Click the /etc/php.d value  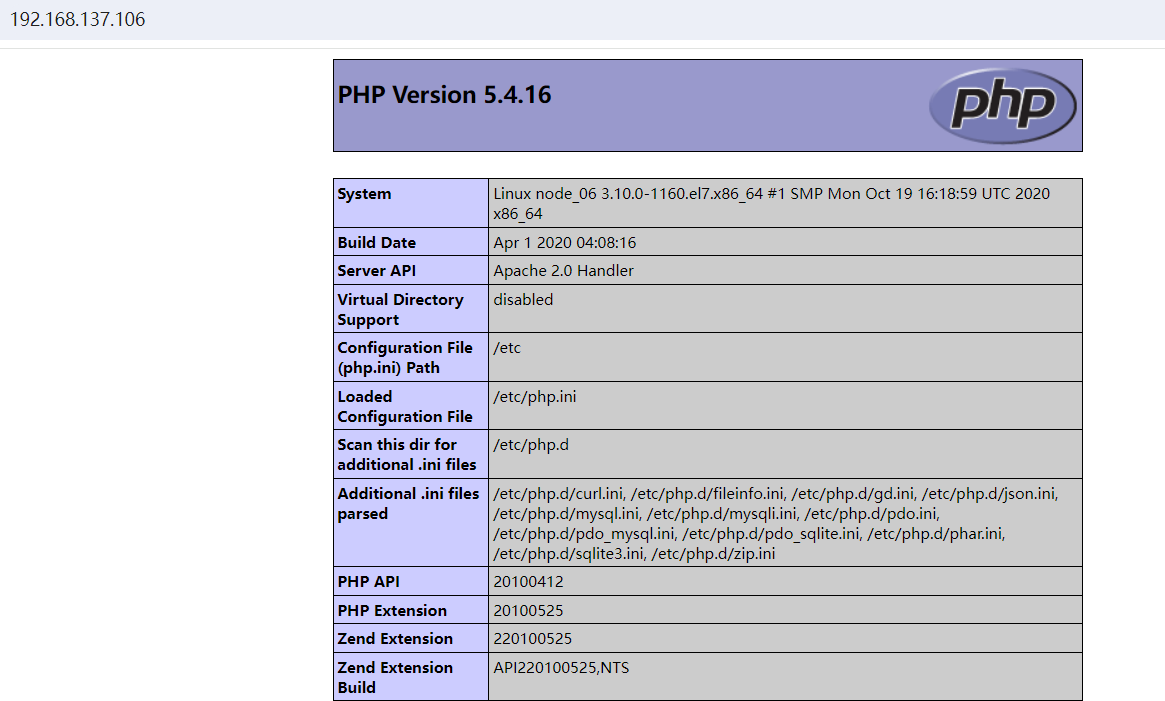pos(531,445)
